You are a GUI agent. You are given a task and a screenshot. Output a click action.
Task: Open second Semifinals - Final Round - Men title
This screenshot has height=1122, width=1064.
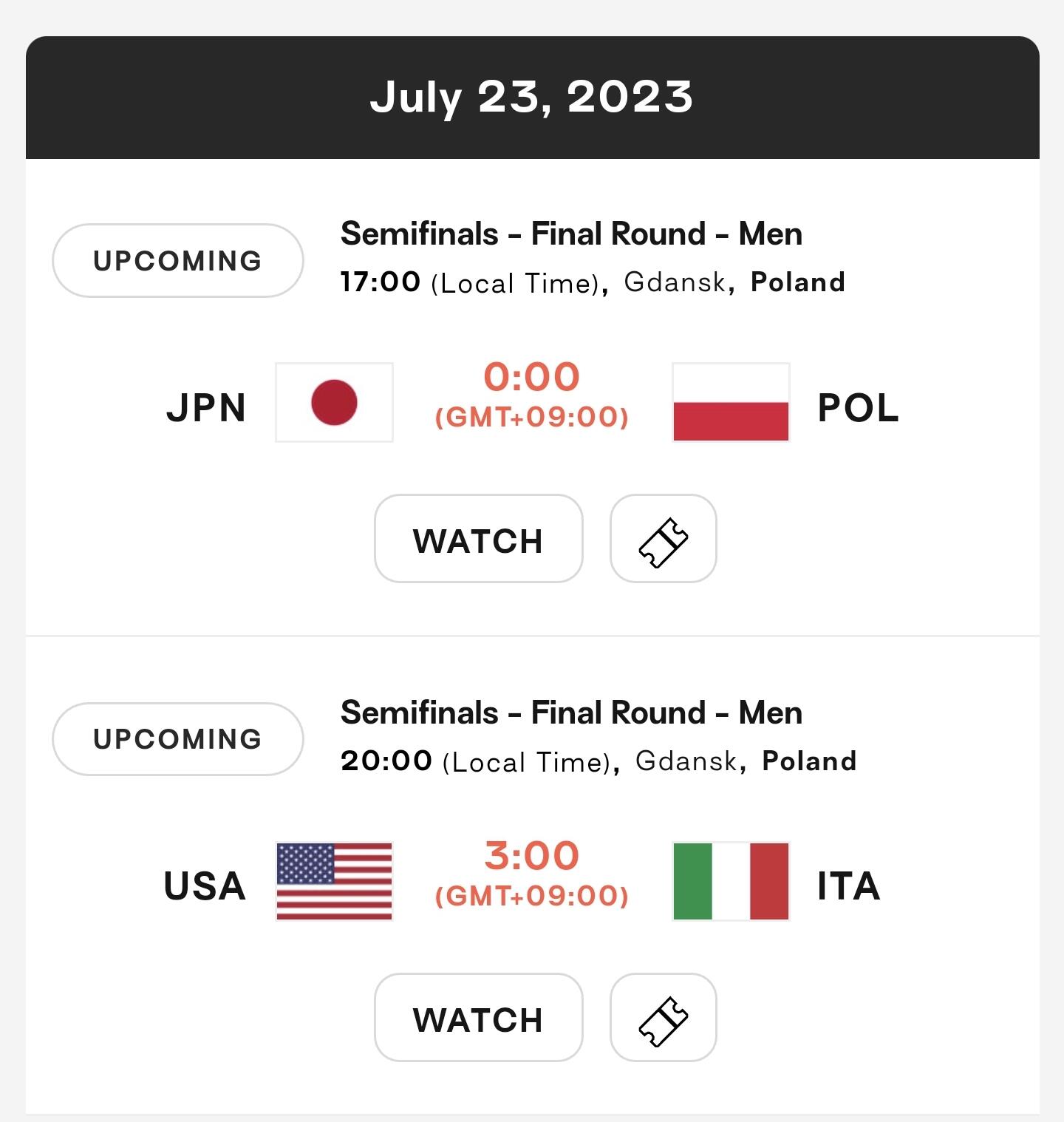pos(571,713)
